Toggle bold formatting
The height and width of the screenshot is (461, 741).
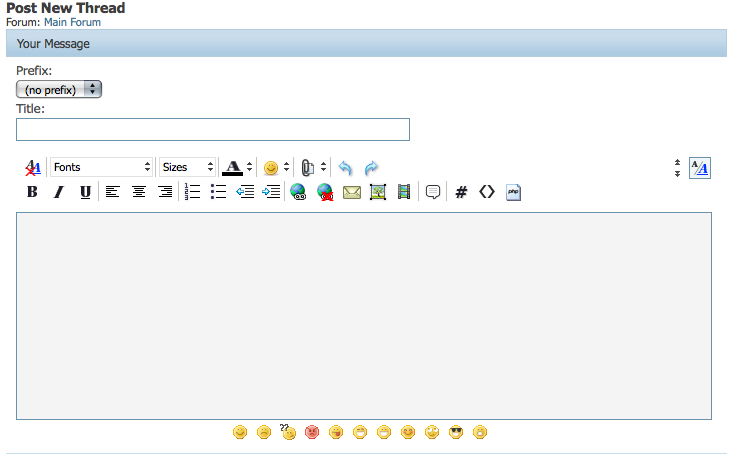click(x=32, y=192)
